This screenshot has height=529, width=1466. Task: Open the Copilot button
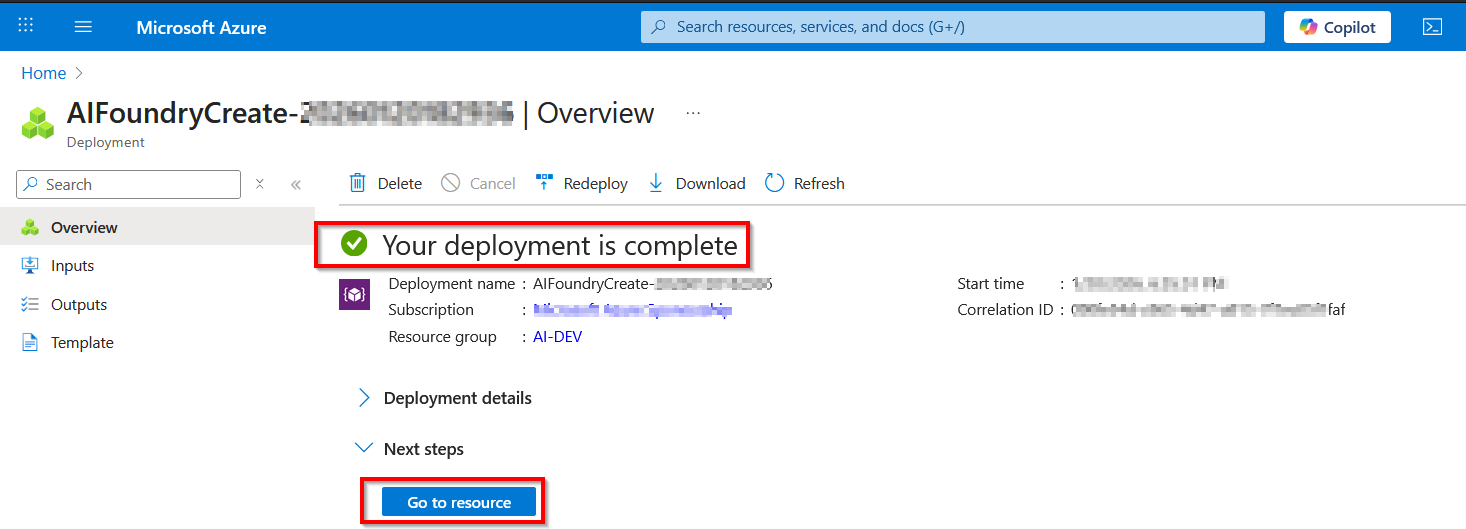(x=1337, y=27)
